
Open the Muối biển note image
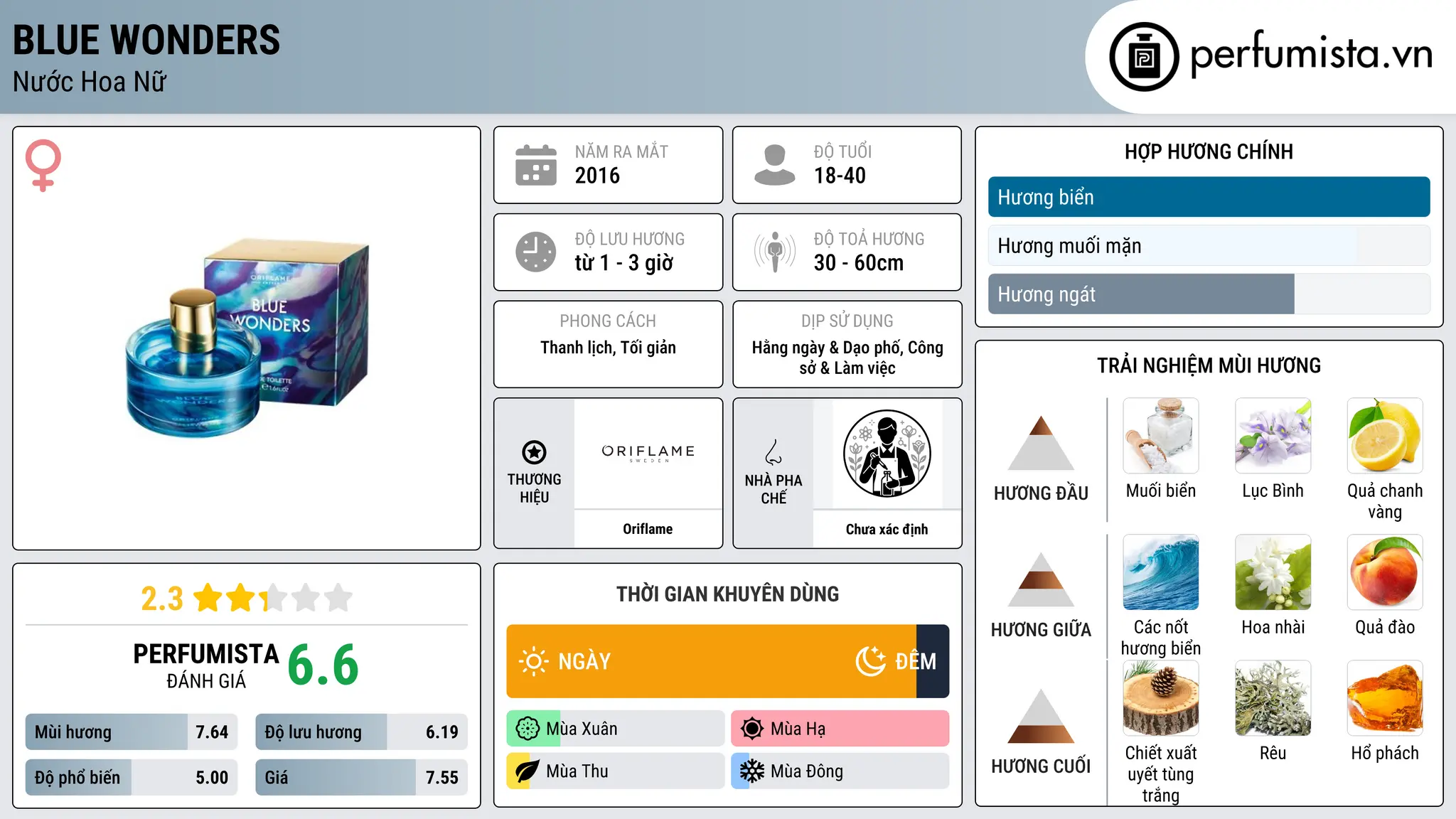tap(1161, 435)
